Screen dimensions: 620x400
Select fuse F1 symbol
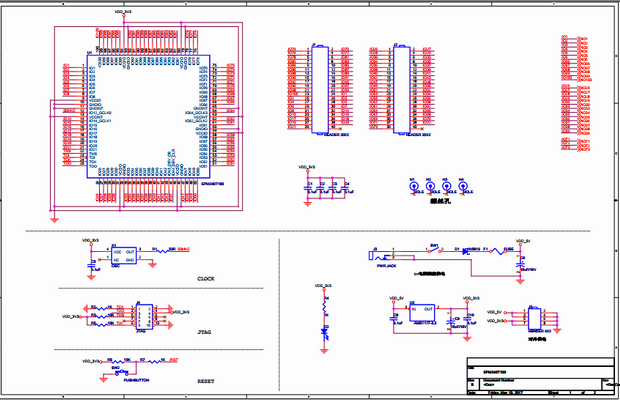point(497,251)
